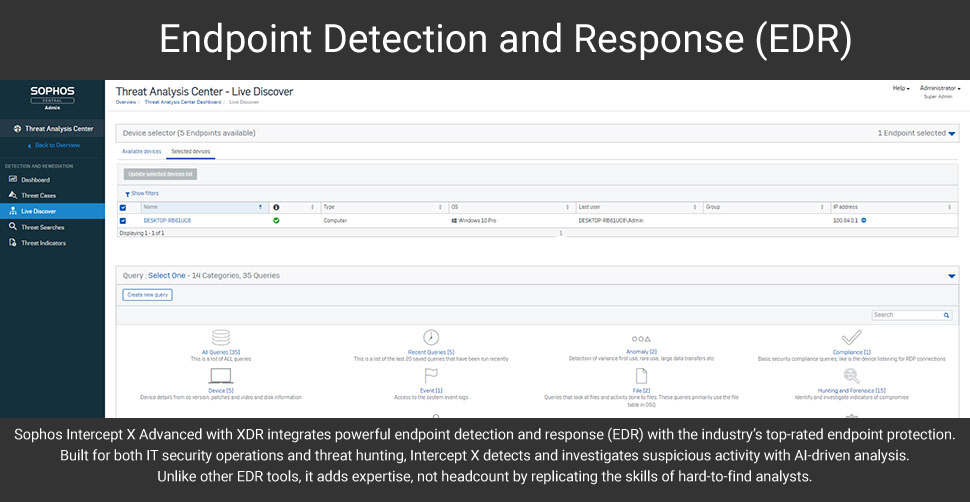Click the Overview breadcrumb link
Viewport: 970px width, 502px height.
pyautogui.click(x=126, y=102)
